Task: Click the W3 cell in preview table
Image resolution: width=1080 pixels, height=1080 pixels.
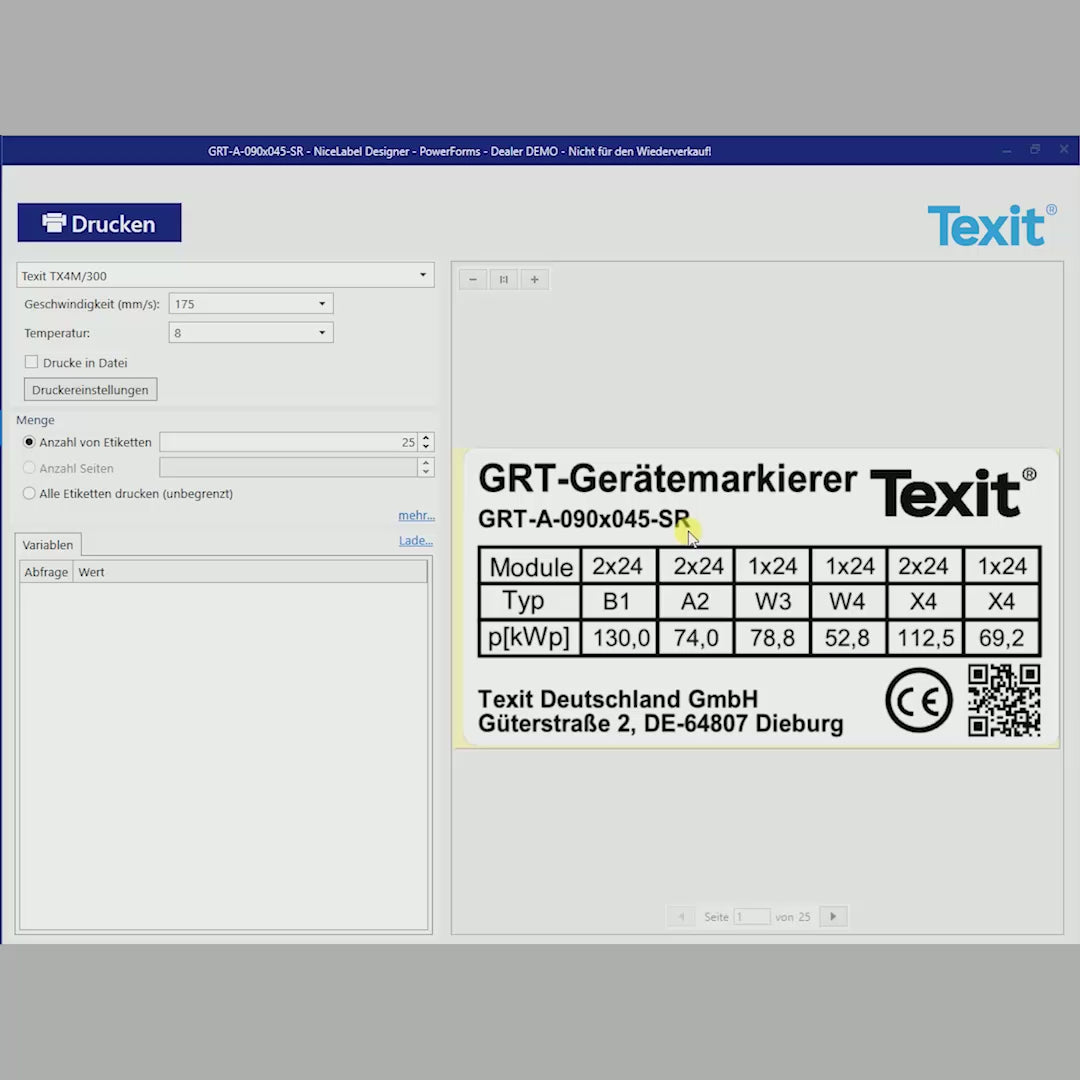Action: coord(773,601)
